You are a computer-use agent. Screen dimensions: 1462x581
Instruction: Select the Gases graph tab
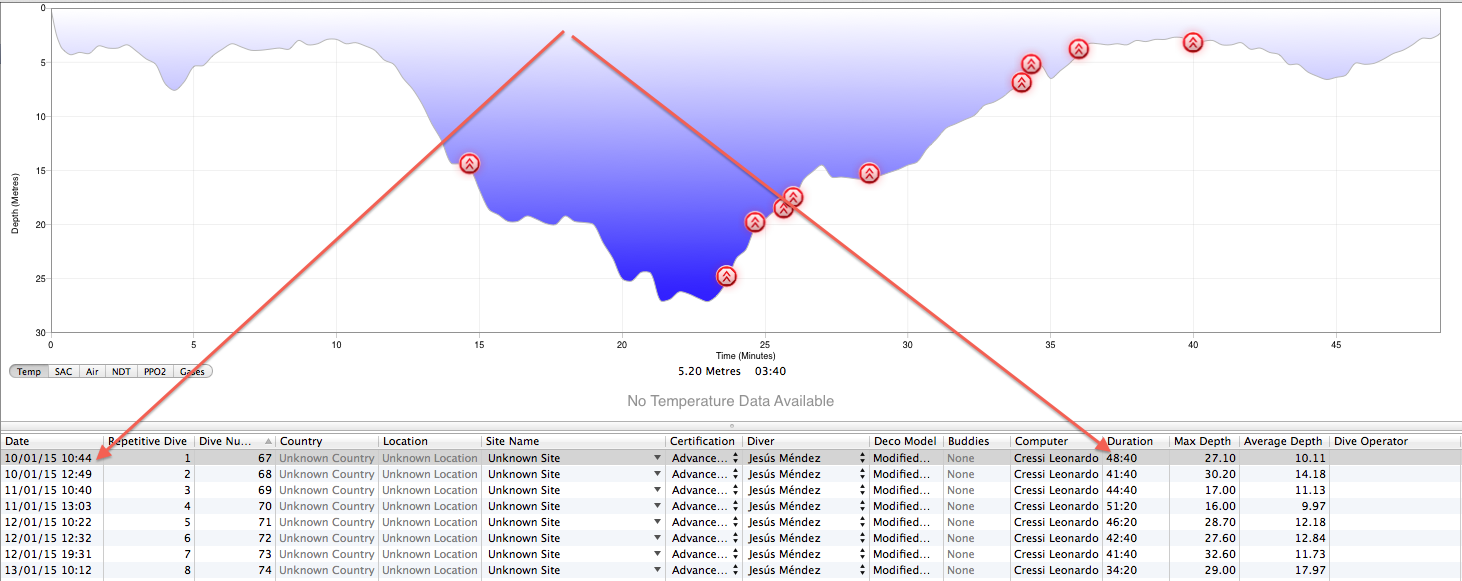tap(192, 371)
